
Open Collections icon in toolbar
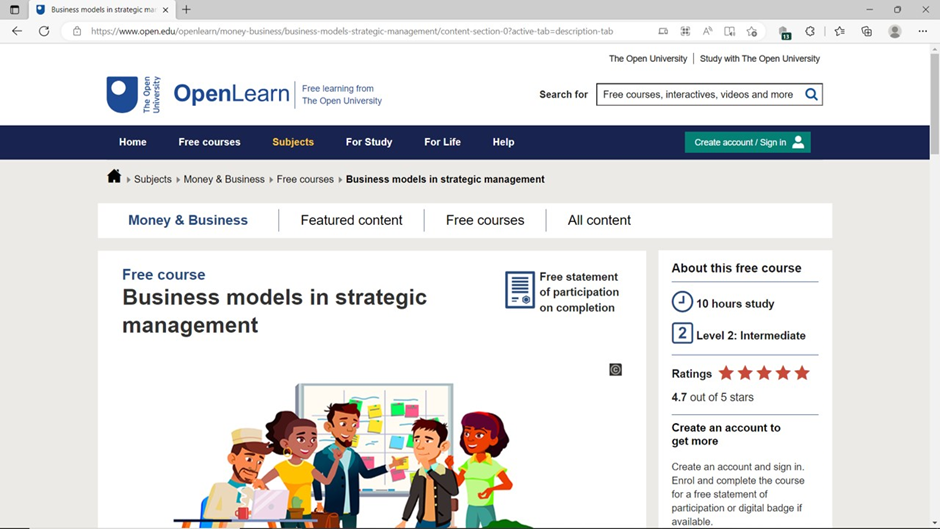(x=866, y=31)
